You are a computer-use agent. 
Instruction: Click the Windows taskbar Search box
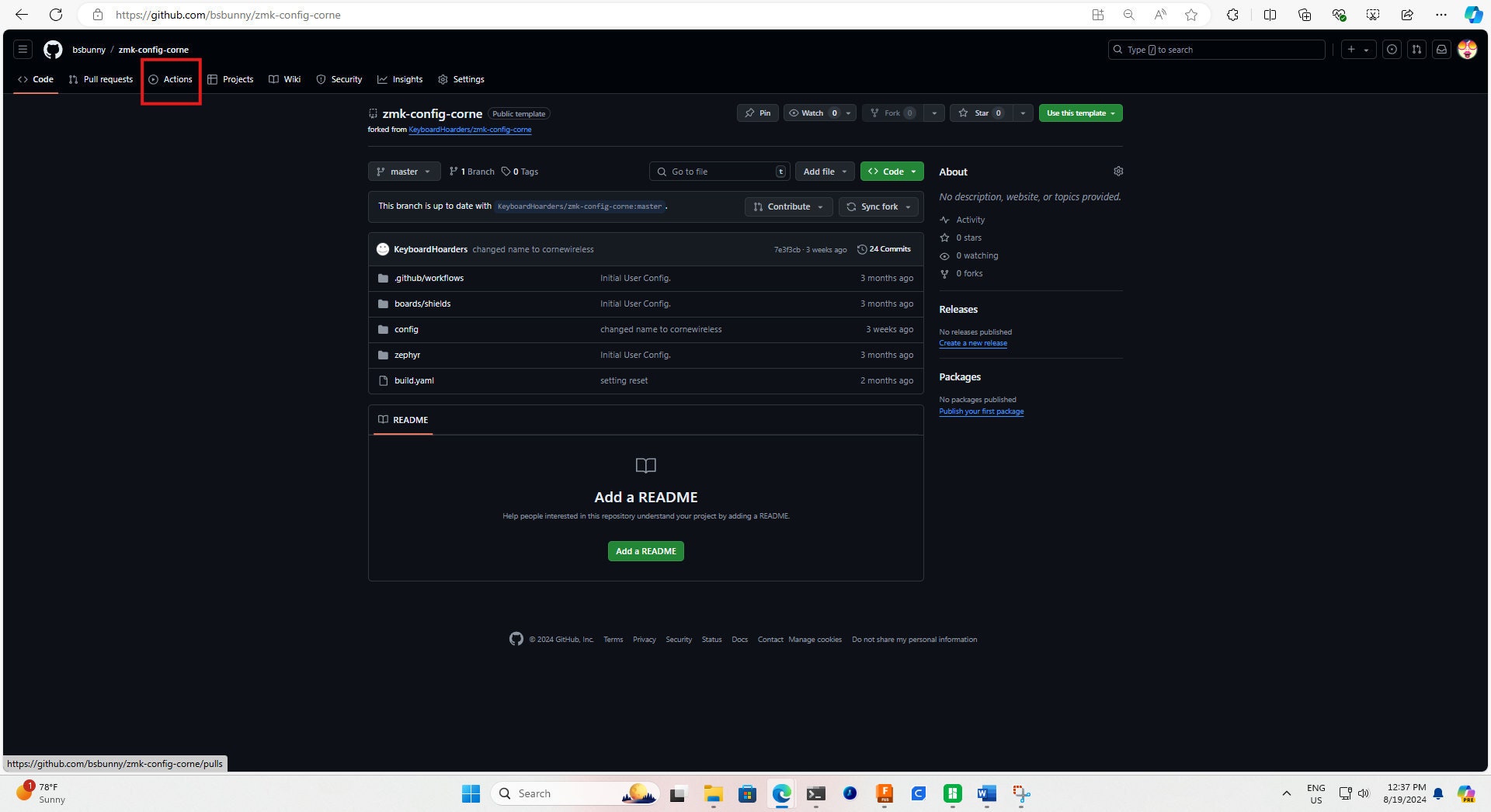pos(575,793)
